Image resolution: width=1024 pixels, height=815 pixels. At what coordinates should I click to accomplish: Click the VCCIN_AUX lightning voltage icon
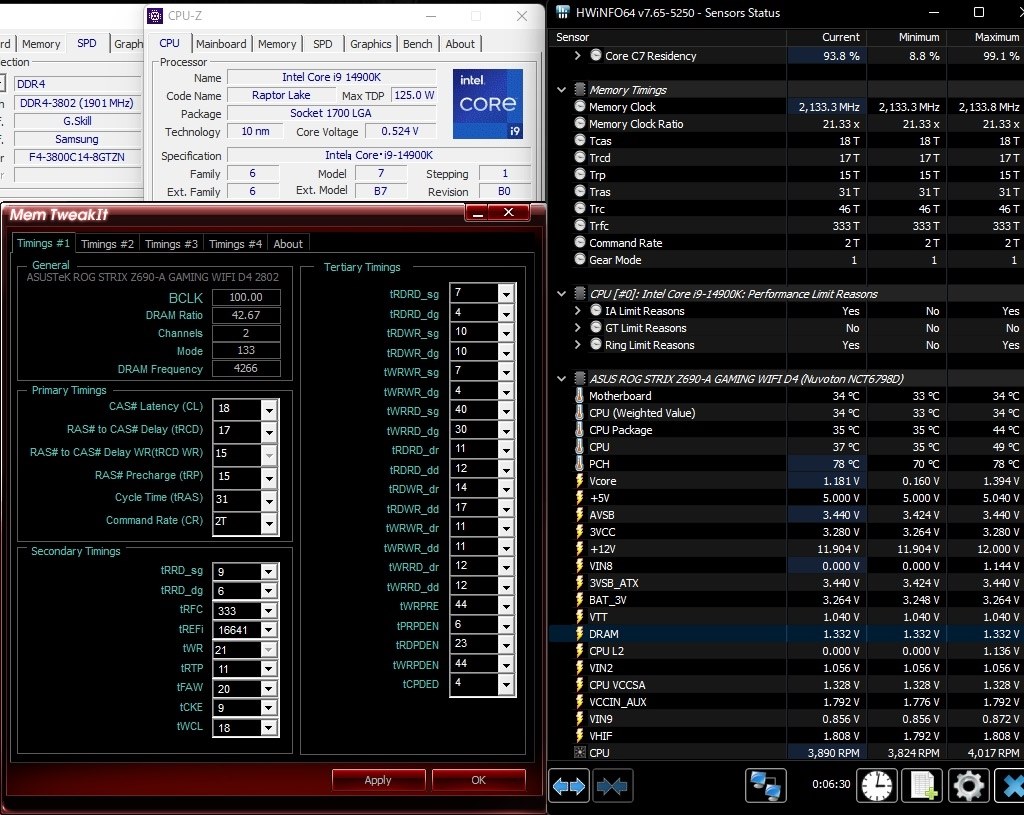pyautogui.click(x=579, y=701)
